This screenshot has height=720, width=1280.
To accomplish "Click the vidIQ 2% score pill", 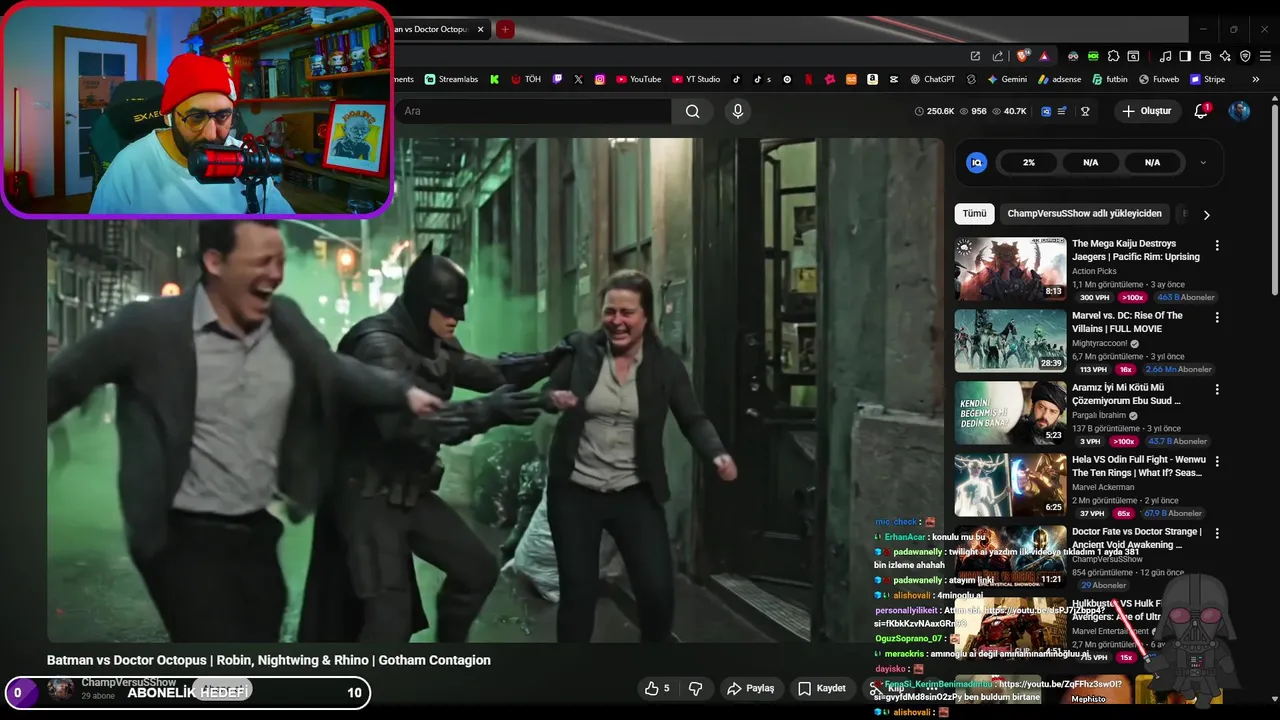I will pos(1029,162).
